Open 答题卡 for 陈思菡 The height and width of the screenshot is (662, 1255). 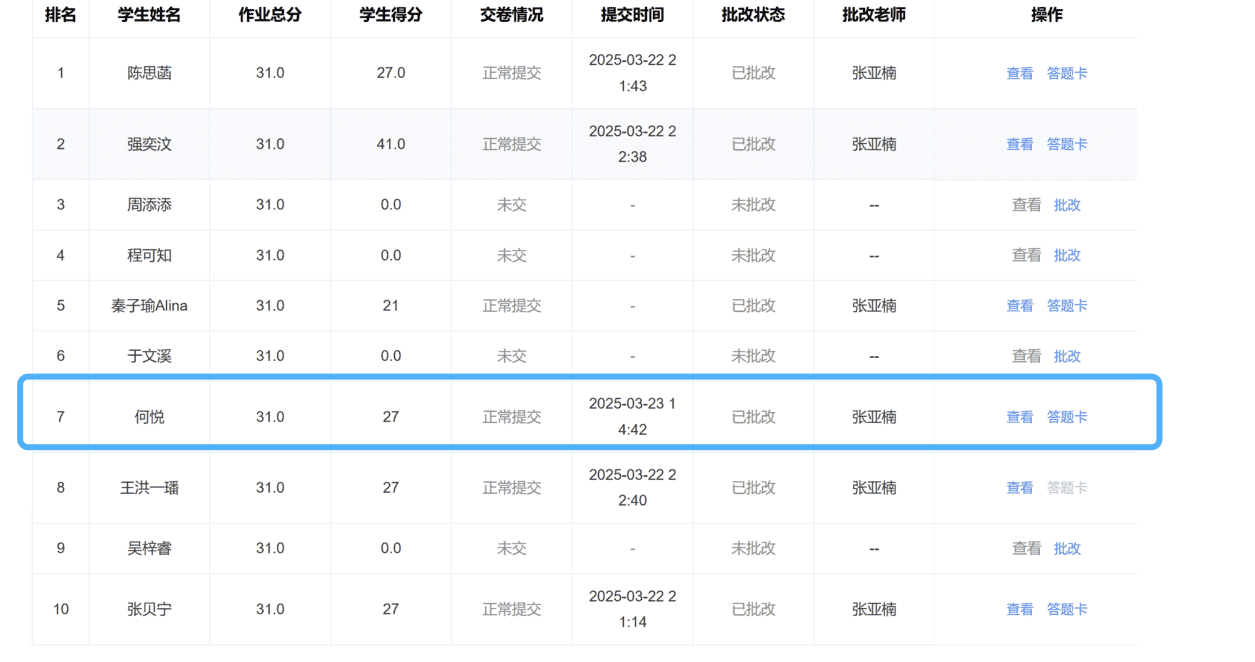[x=1067, y=74]
